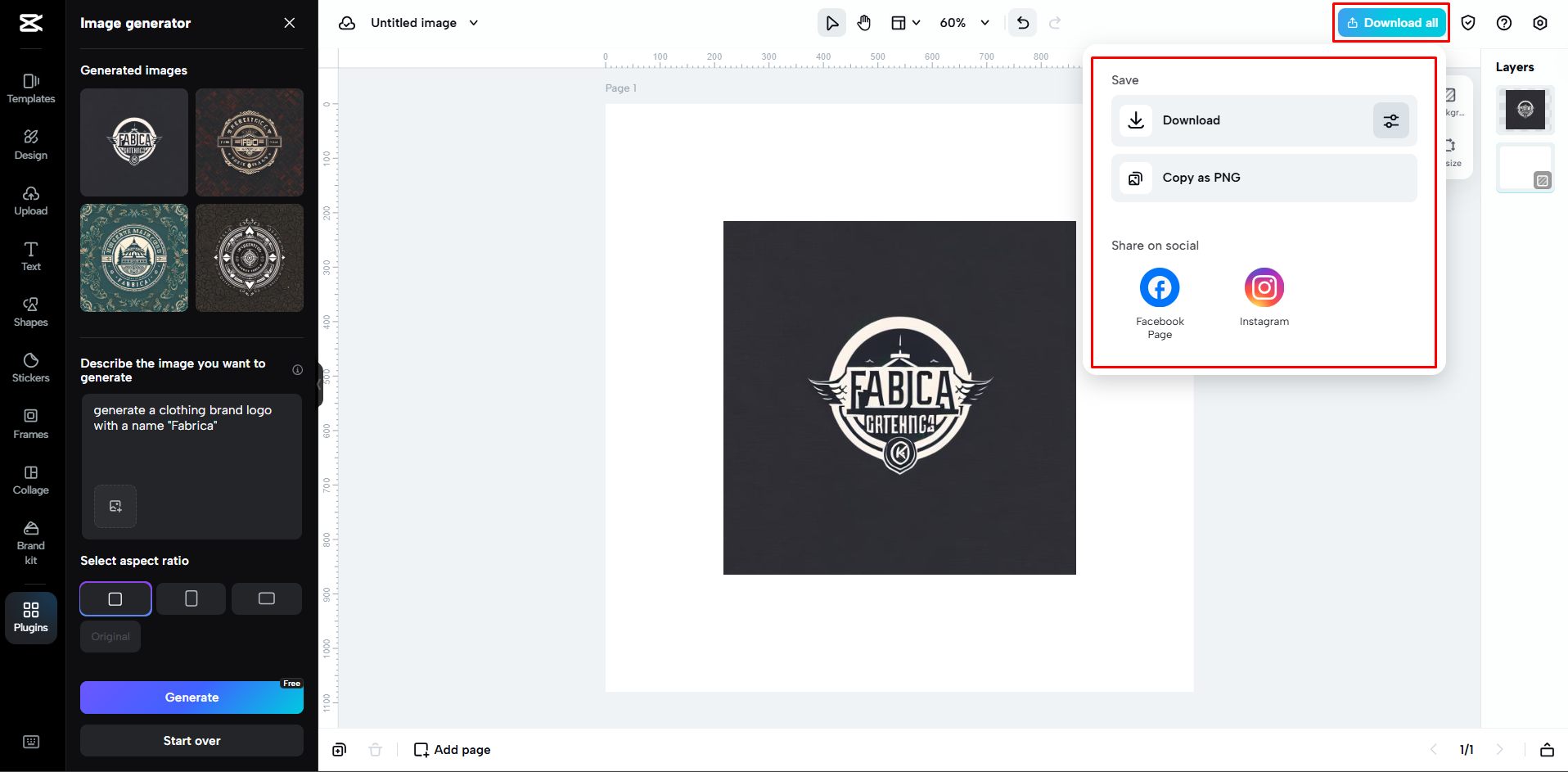Undo the last action
The width and height of the screenshot is (1568, 772).
coord(1021,22)
